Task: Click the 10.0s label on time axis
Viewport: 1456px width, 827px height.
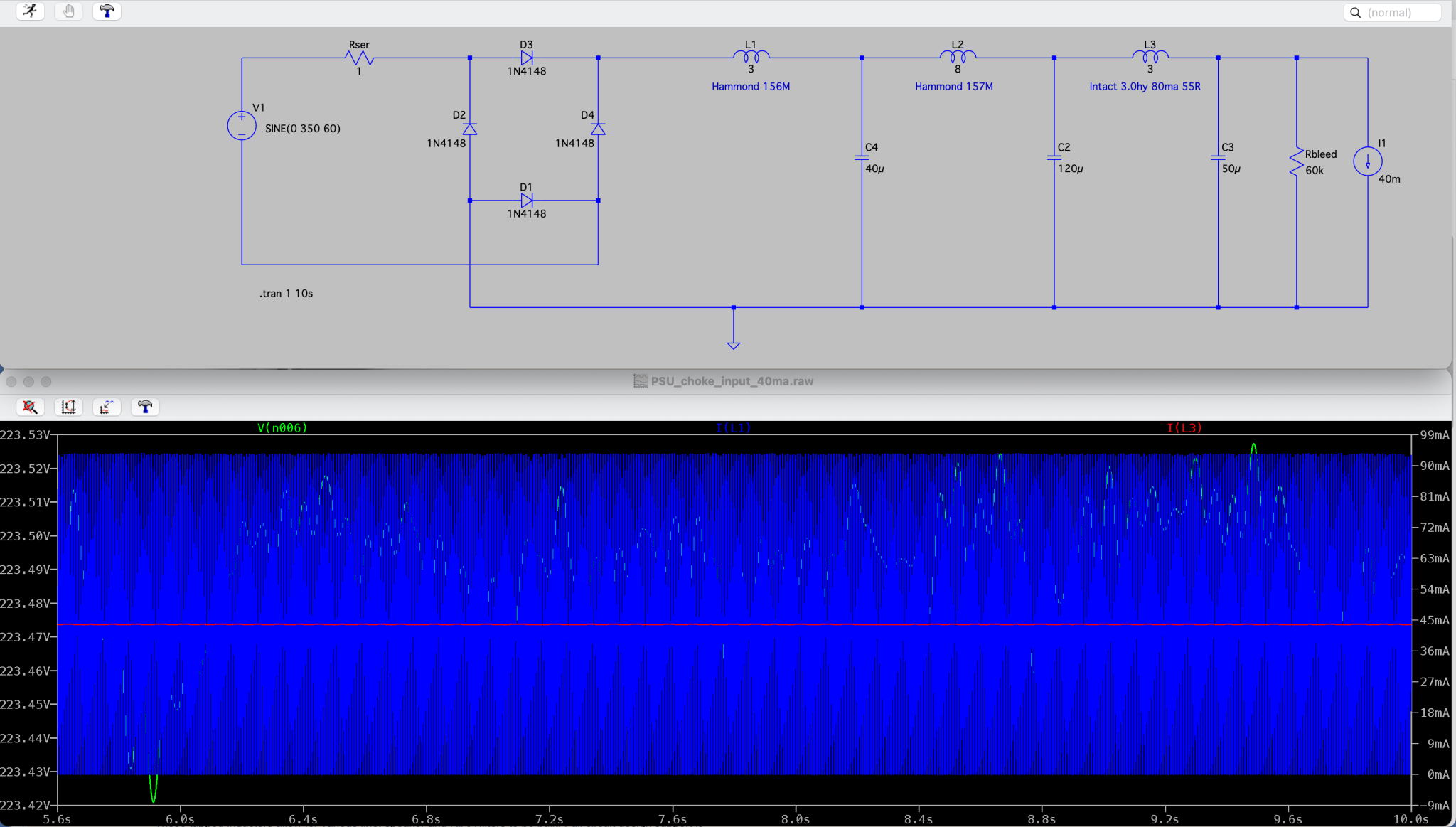Action: tap(1410, 819)
